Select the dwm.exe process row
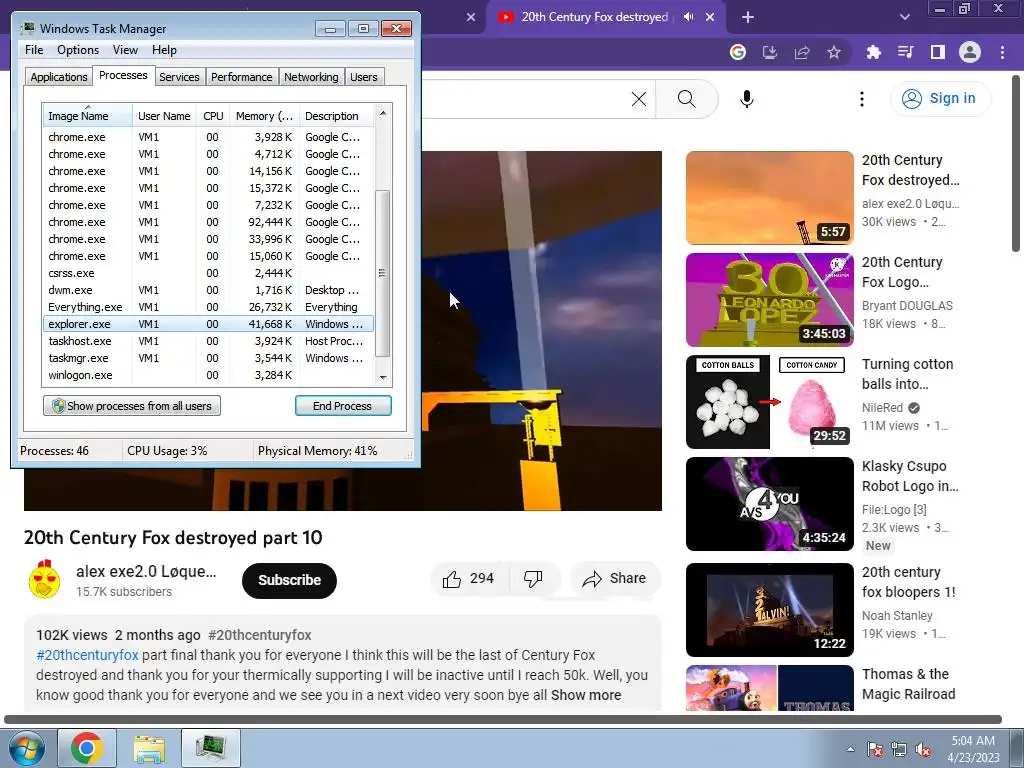Image resolution: width=1024 pixels, height=768 pixels. tap(208, 290)
